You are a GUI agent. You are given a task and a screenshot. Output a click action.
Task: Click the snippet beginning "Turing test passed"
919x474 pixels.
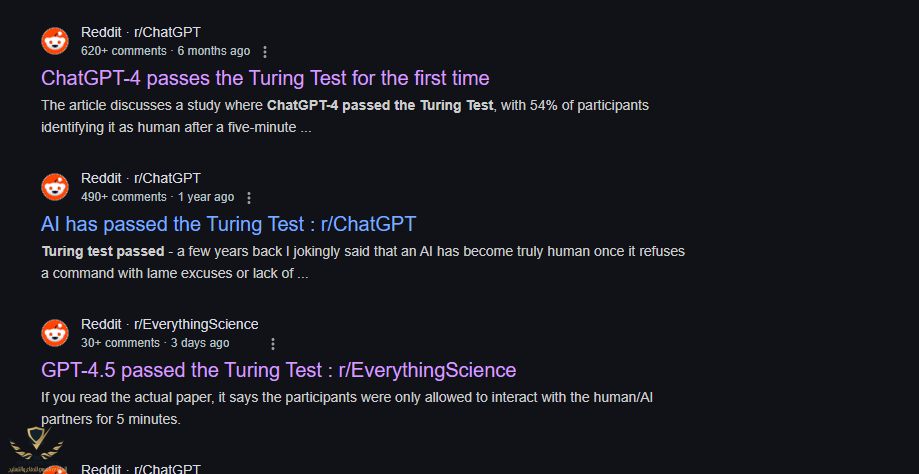(x=363, y=262)
